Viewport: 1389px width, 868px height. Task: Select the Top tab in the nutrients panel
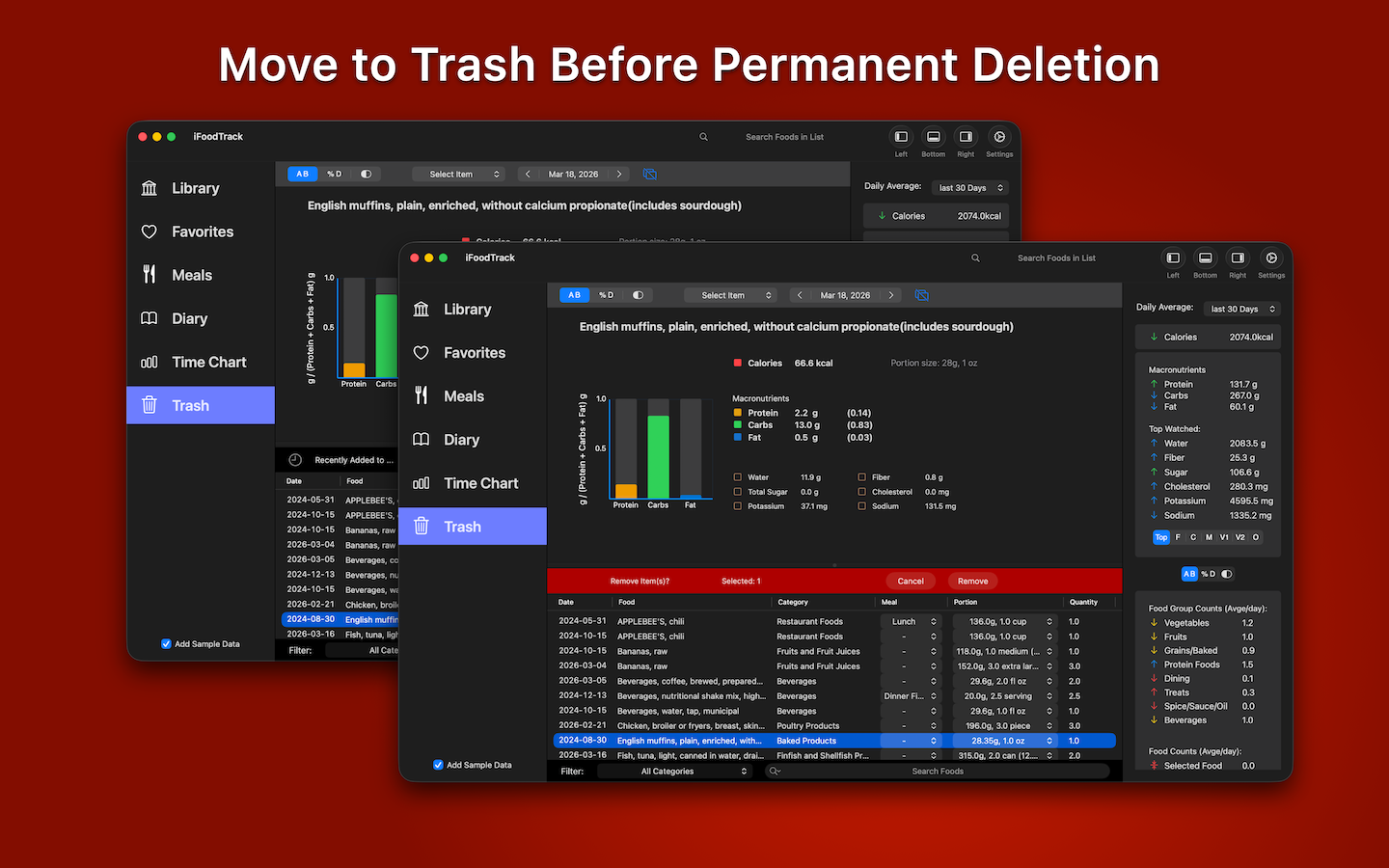tap(1161, 537)
